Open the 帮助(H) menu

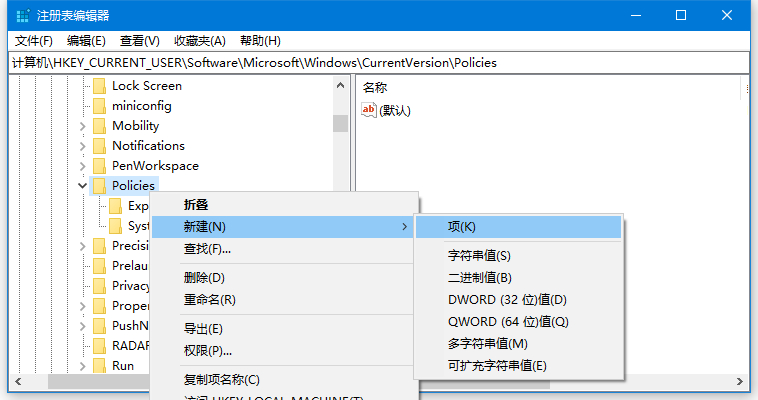[x=260, y=41]
